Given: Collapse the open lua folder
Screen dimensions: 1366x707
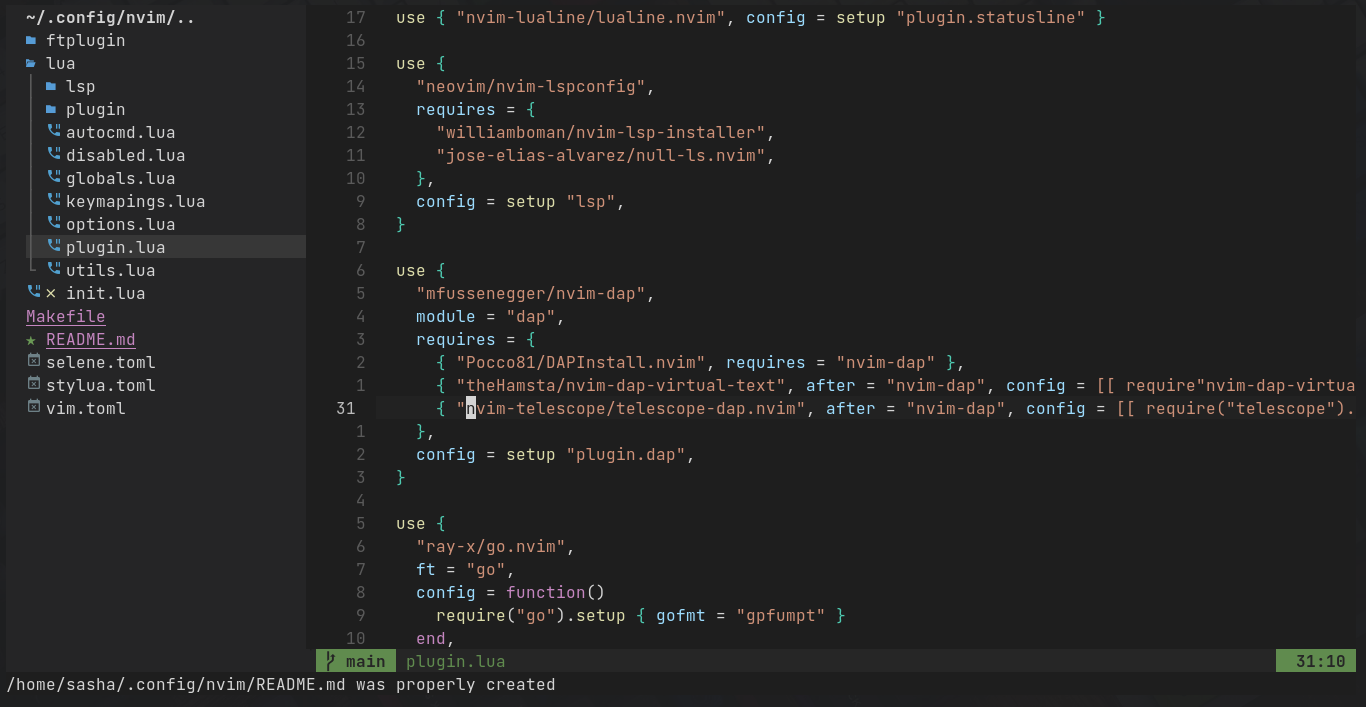Looking at the screenshot, I should (x=60, y=63).
